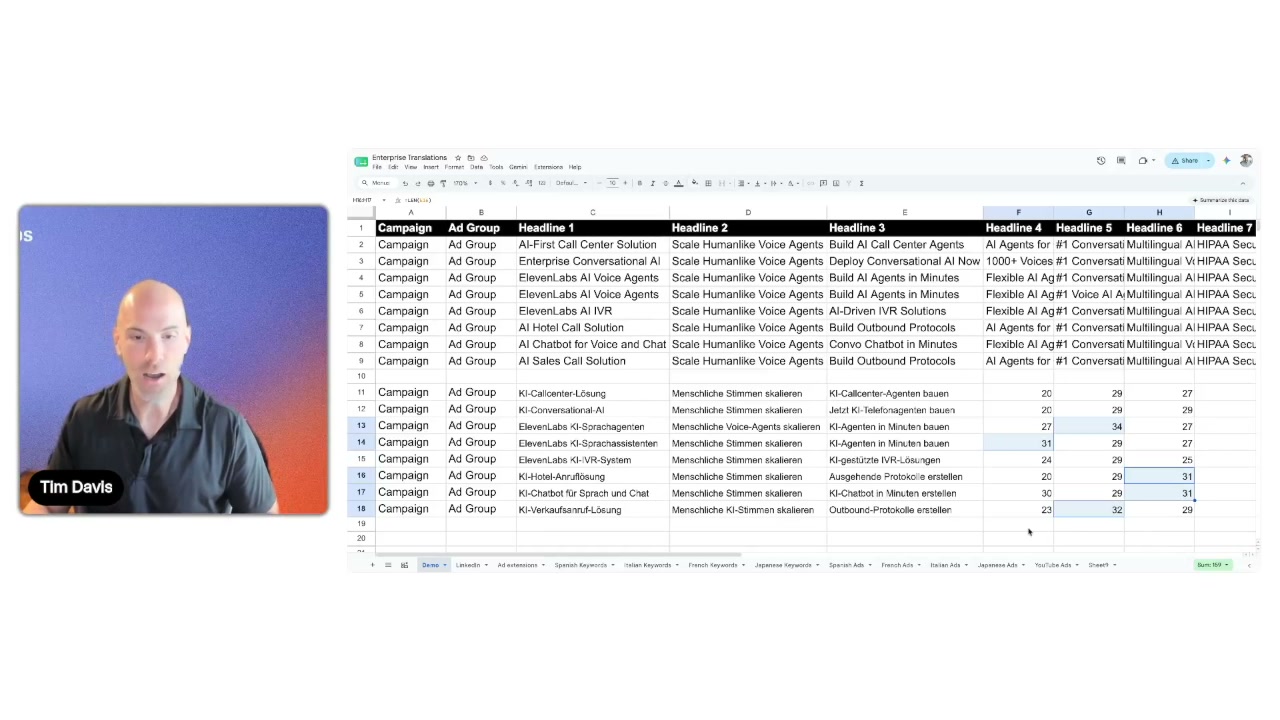Screen dimensions: 1280x720
Task: Switch to YouTube Ads sheet tab
Action: (x=1052, y=565)
